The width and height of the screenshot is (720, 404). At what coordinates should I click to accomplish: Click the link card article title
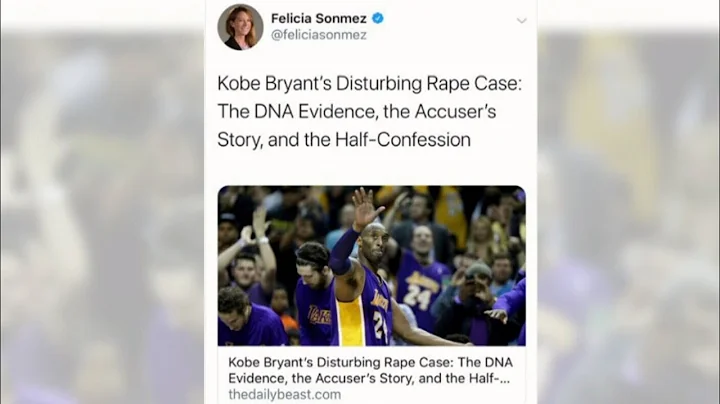[370, 359]
